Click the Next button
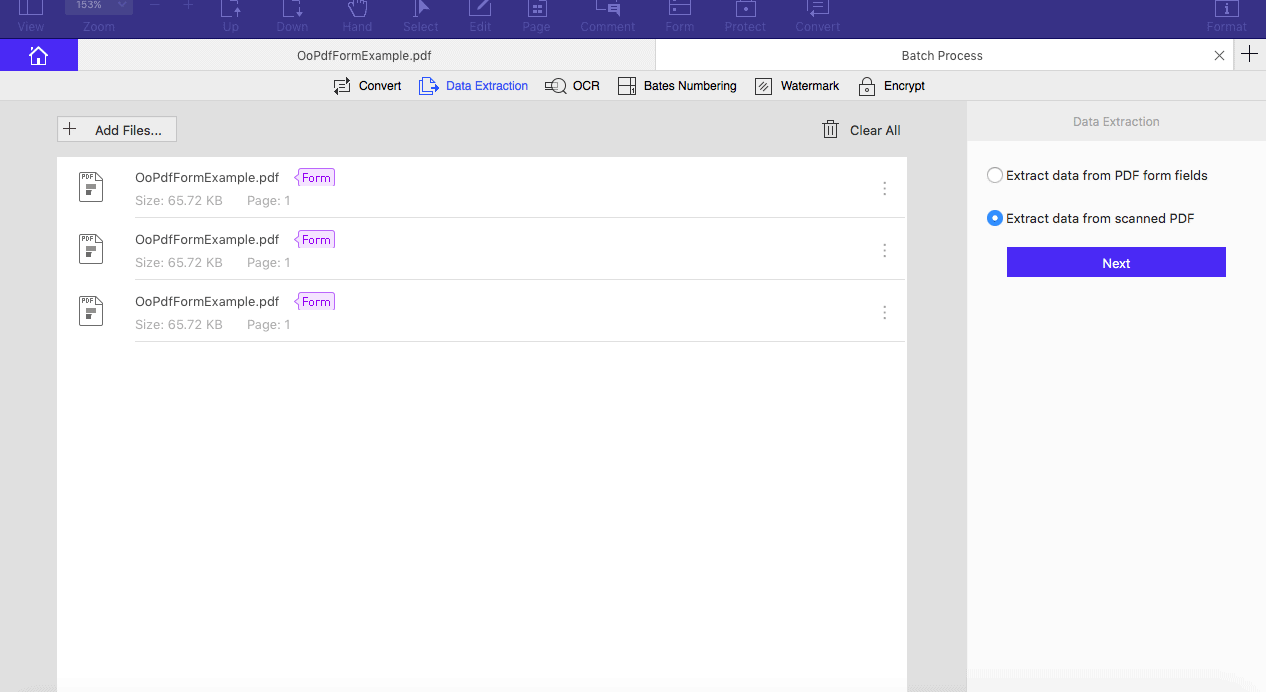This screenshot has height=692, width=1266. 1115,261
